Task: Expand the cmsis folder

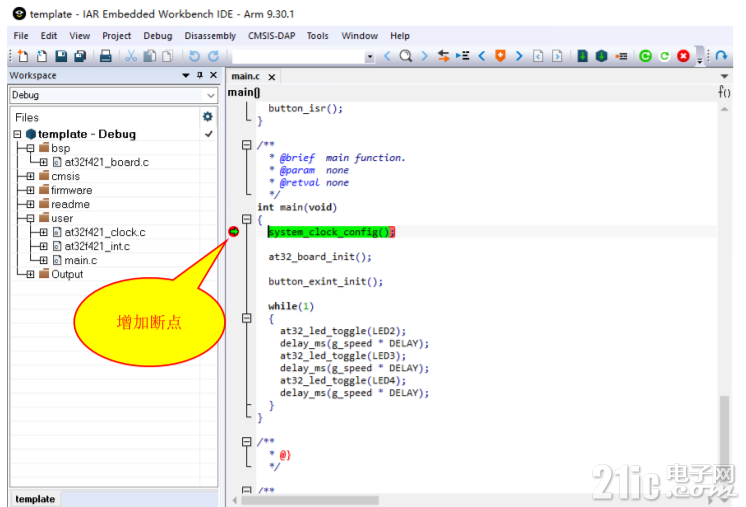Action: (x=30, y=176)
